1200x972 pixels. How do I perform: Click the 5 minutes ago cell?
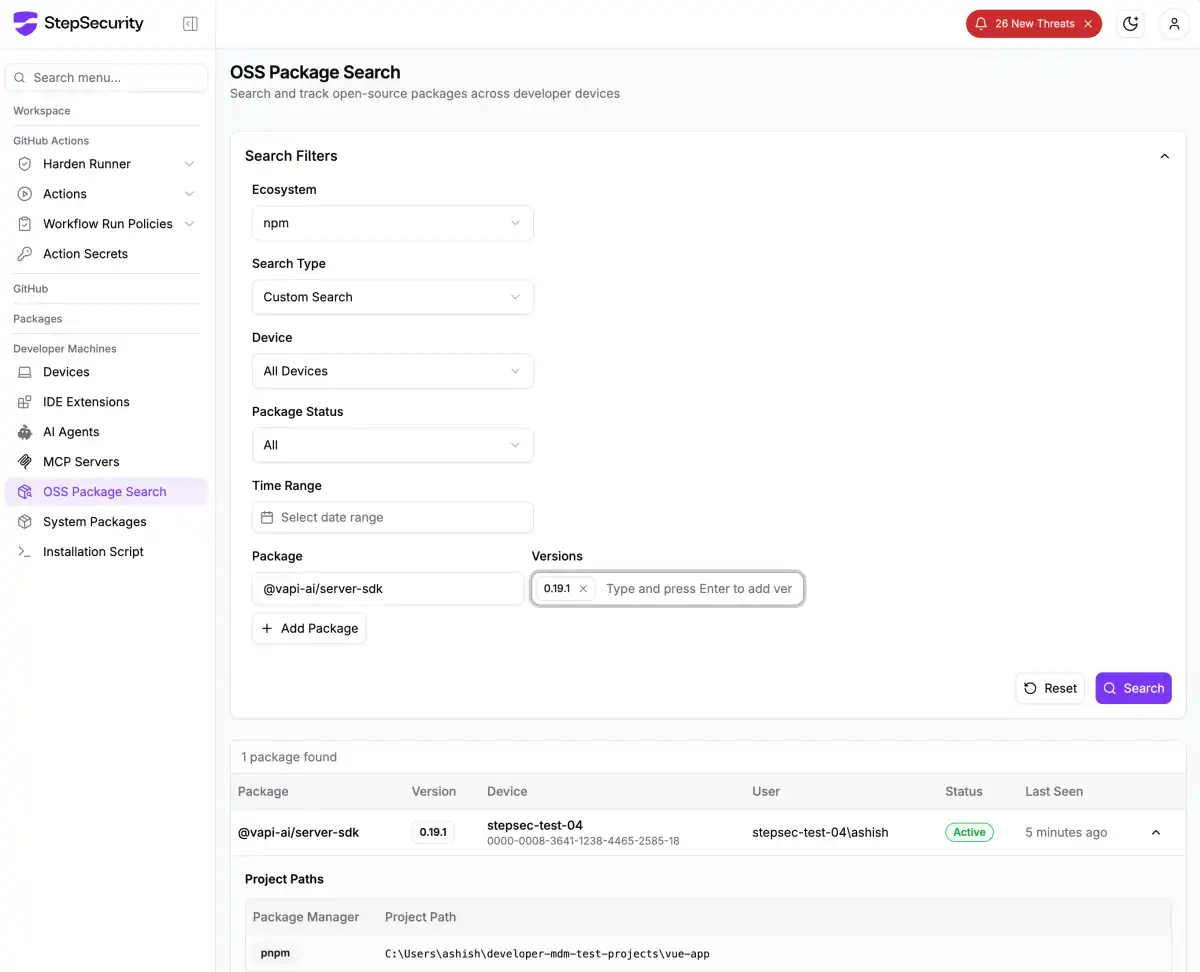coord(1066,832)
